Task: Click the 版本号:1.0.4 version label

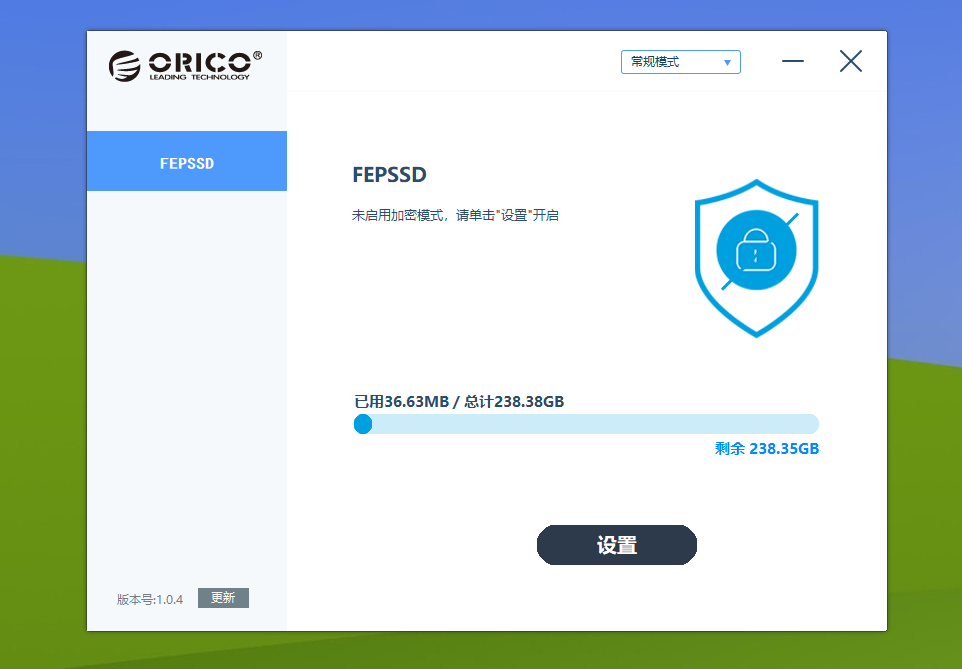Action: 150,600
